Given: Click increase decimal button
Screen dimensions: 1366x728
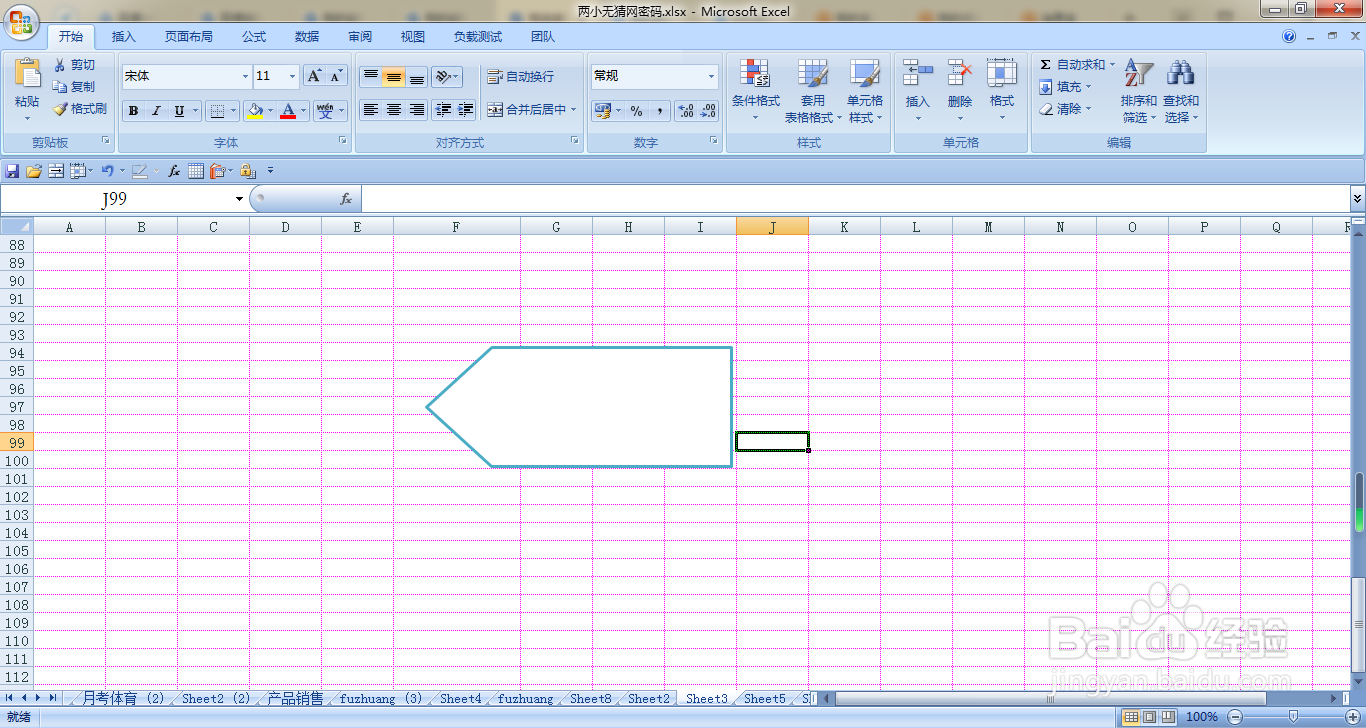Looking at the screenshot, I should [x=685, y=111].
